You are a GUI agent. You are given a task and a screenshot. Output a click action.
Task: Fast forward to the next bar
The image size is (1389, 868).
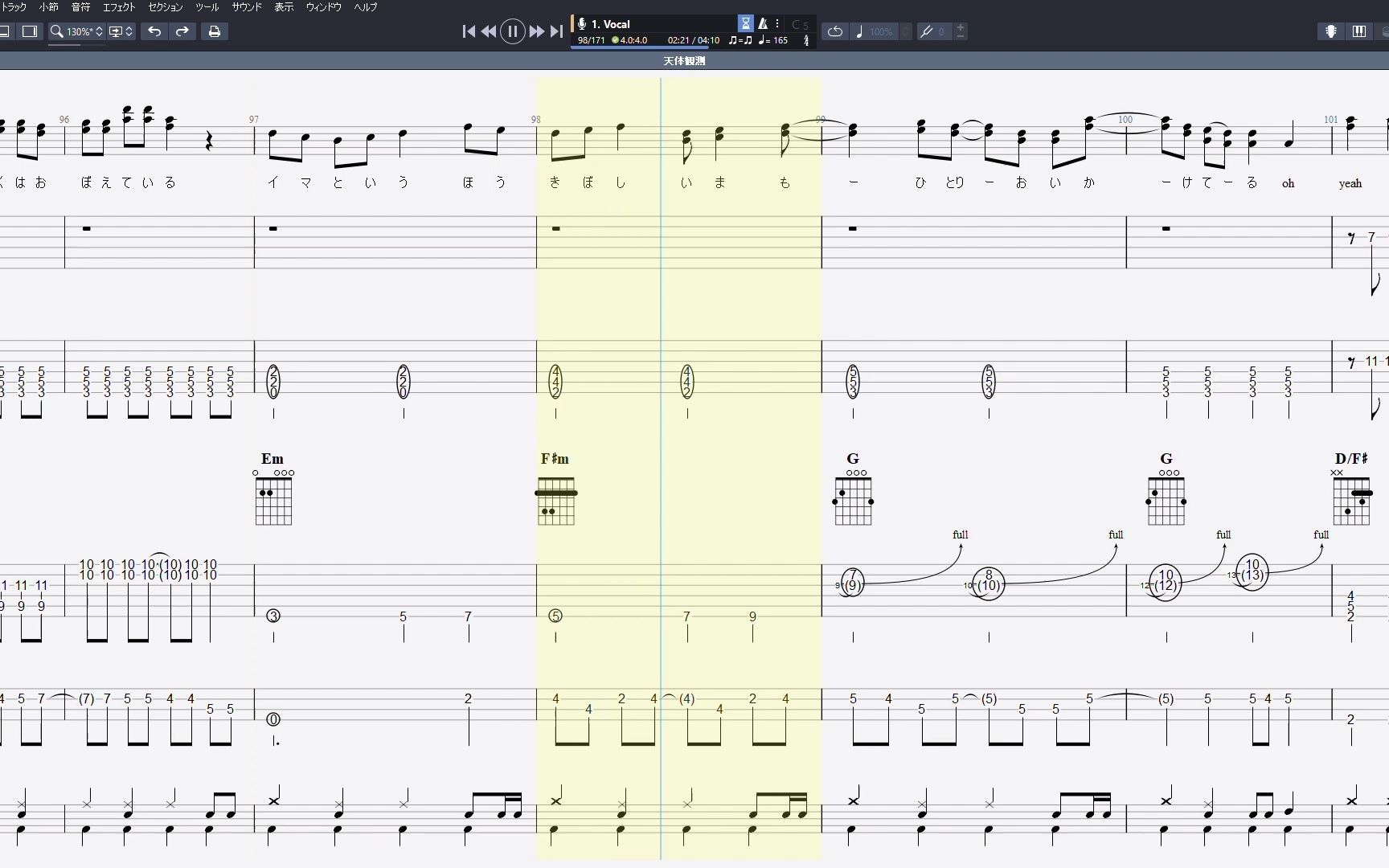point(536,31)
